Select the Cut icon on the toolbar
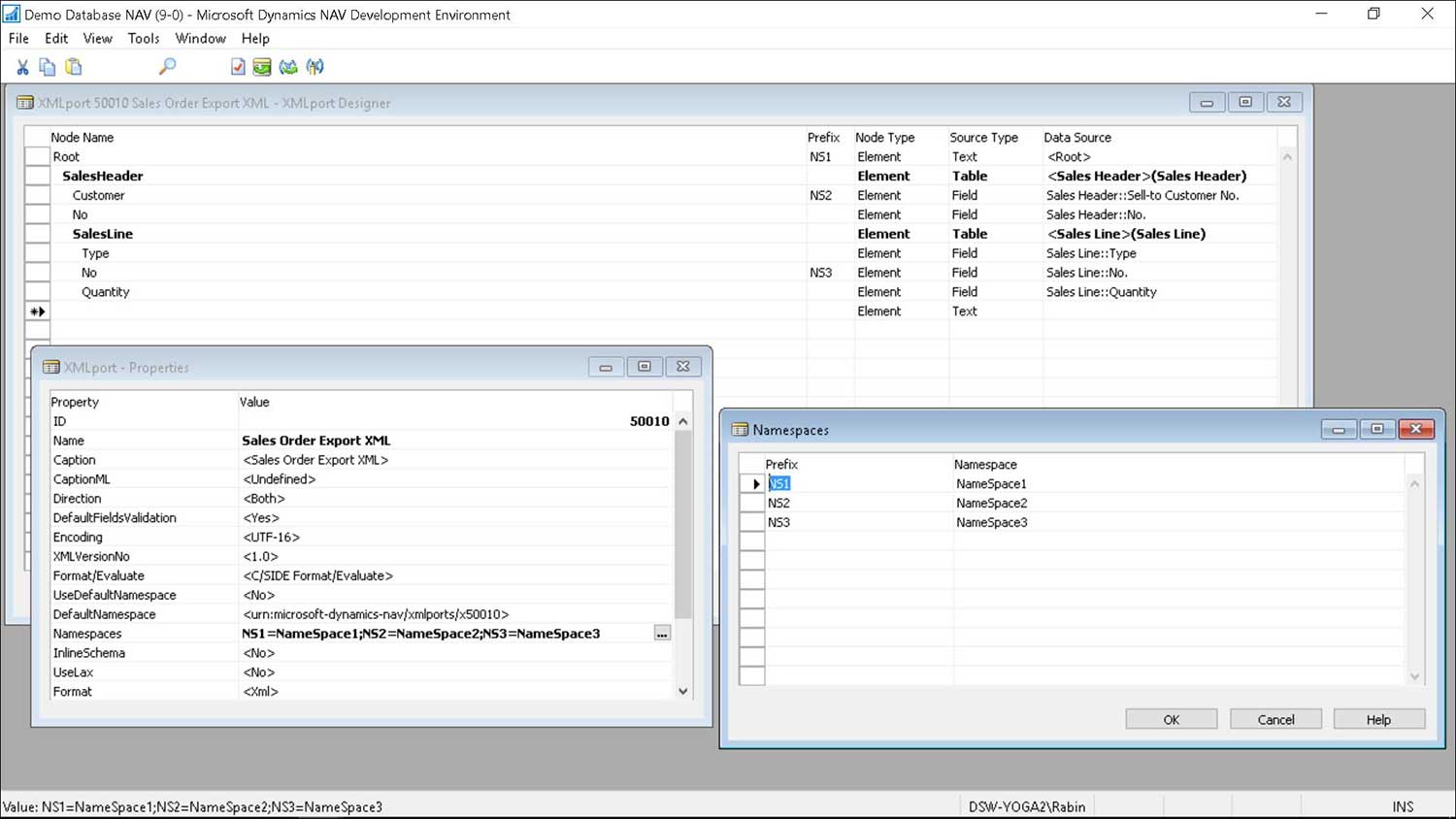Screen dimensions: 1456x819 [x=21, y=66]
